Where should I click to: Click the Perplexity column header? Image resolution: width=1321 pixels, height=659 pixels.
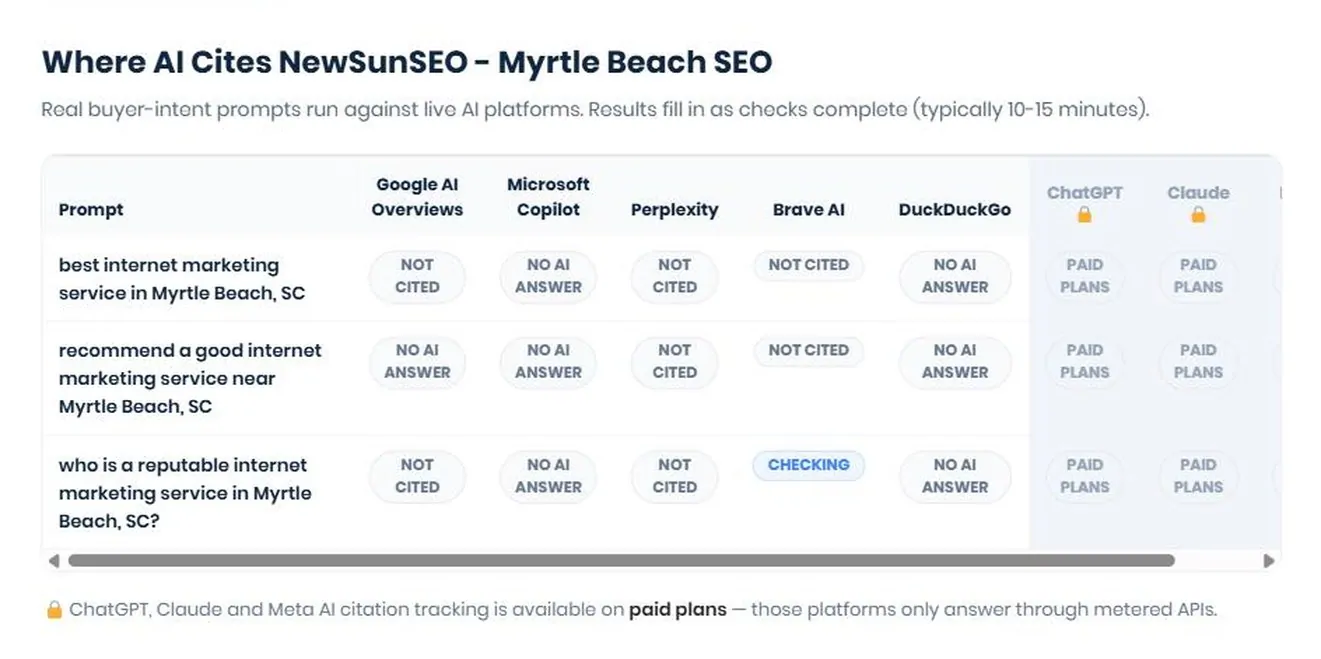click(674, 210)
